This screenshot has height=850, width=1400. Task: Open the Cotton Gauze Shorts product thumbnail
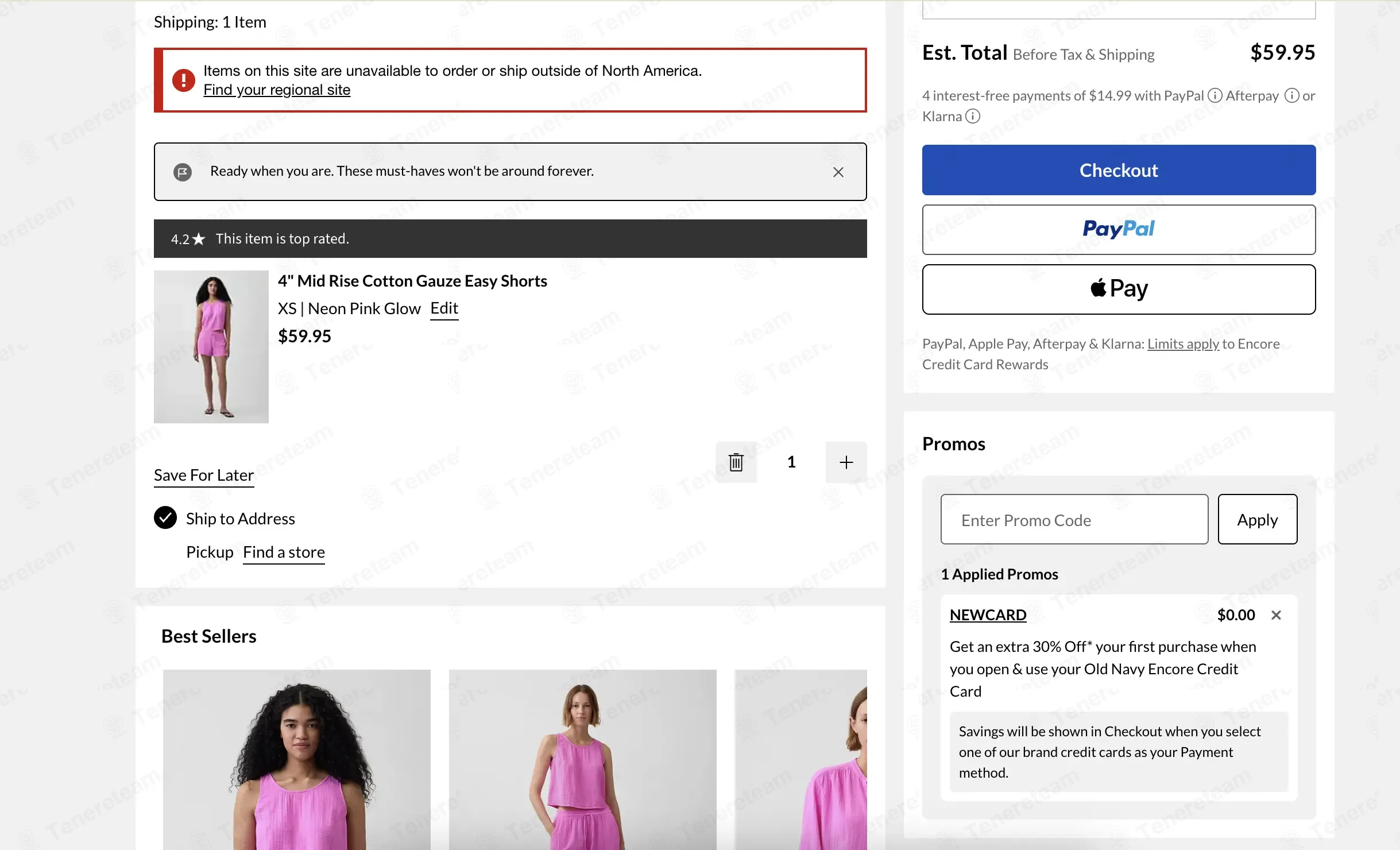tap(211, 347)
